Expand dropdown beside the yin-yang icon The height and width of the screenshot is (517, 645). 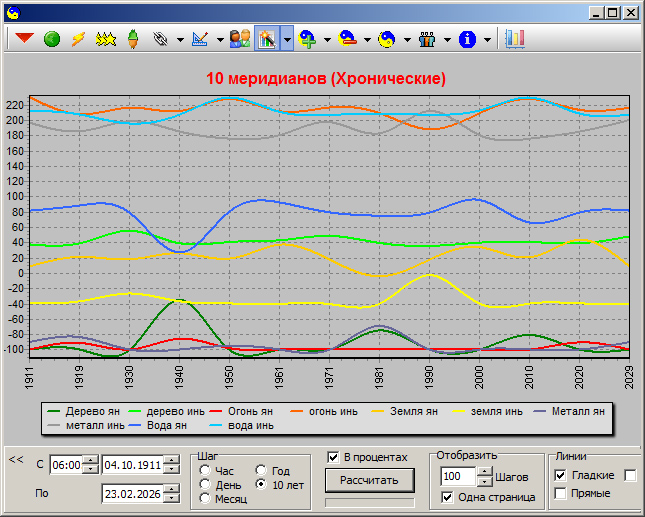405,40
